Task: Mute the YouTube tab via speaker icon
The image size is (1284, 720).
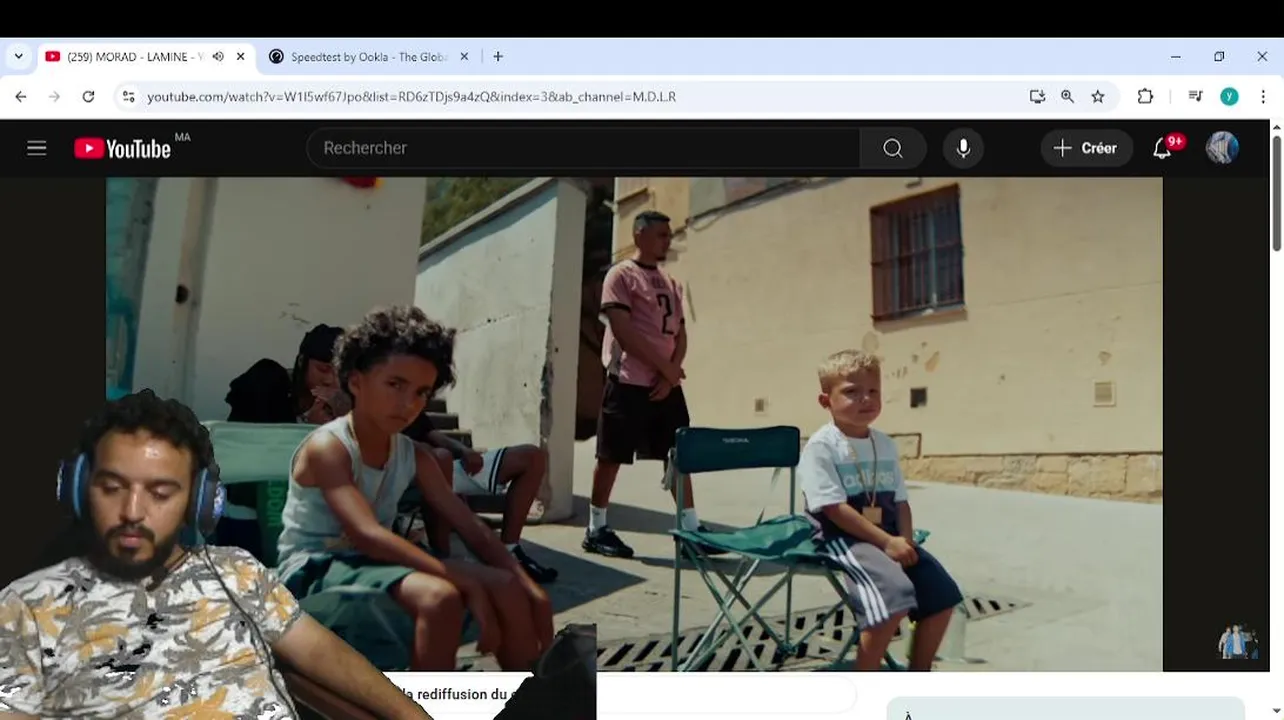Action: click(218, 57)
